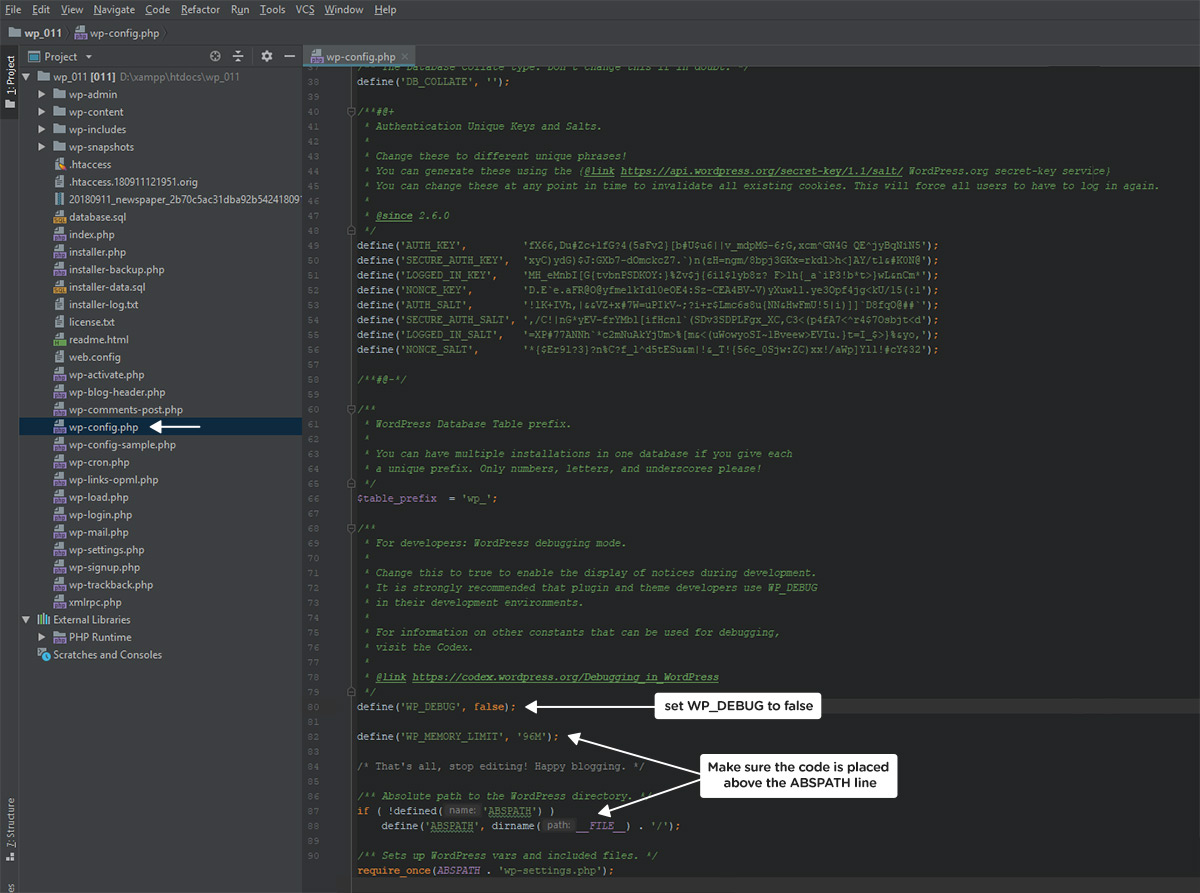Open the Tools menu

(272, 9)
